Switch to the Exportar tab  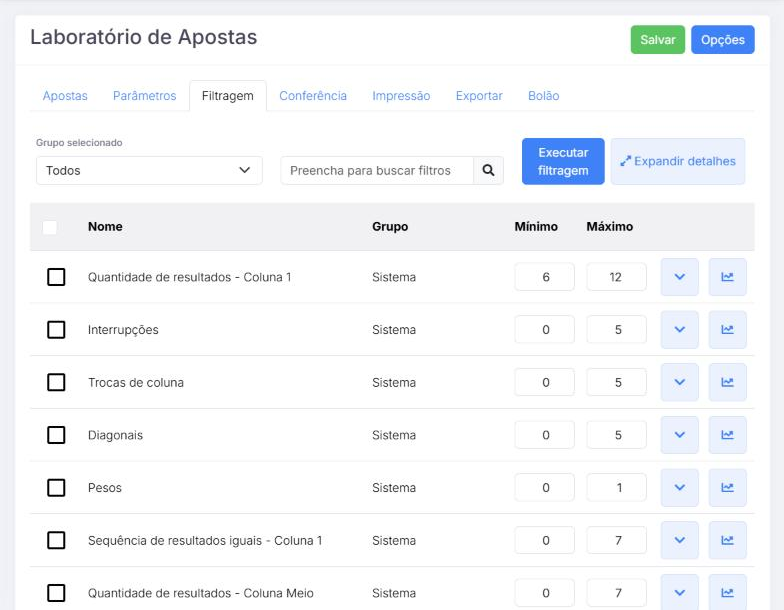[x=479, y=96]
